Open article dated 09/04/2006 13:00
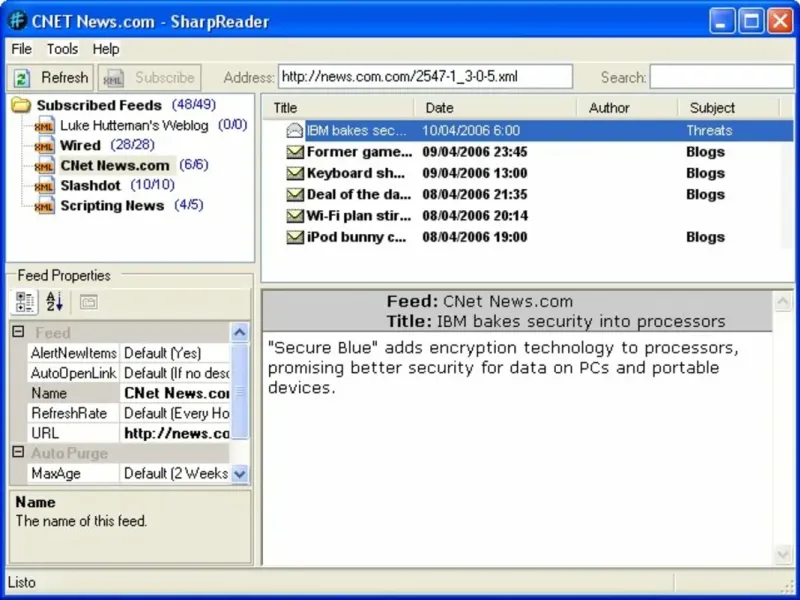The image size is (800, 600). [474, 173]
